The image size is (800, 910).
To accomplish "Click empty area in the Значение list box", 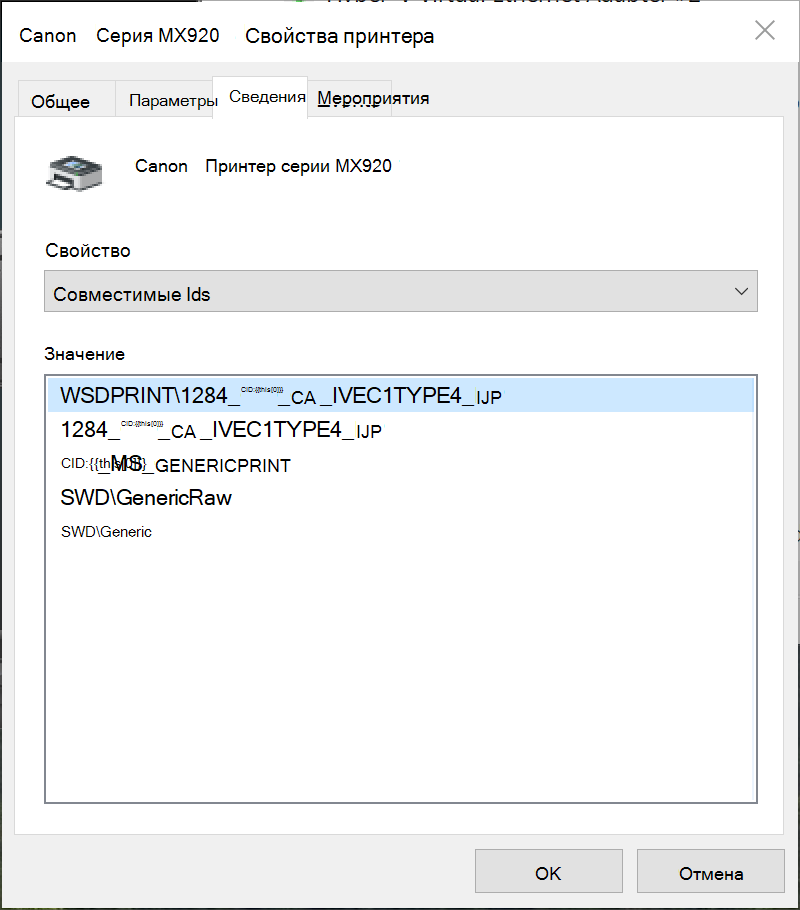I will coord(401,673).
